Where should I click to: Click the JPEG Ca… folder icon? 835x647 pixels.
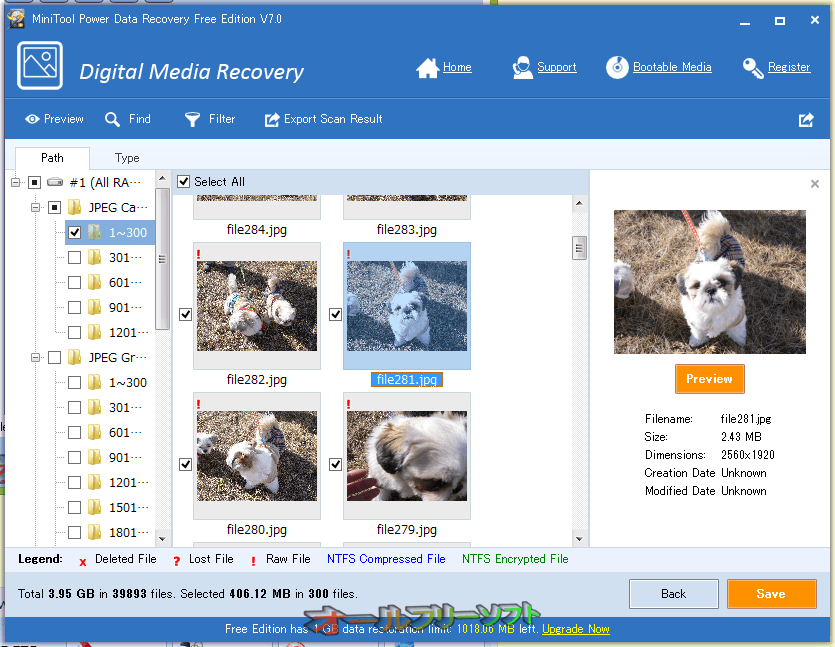75,207
